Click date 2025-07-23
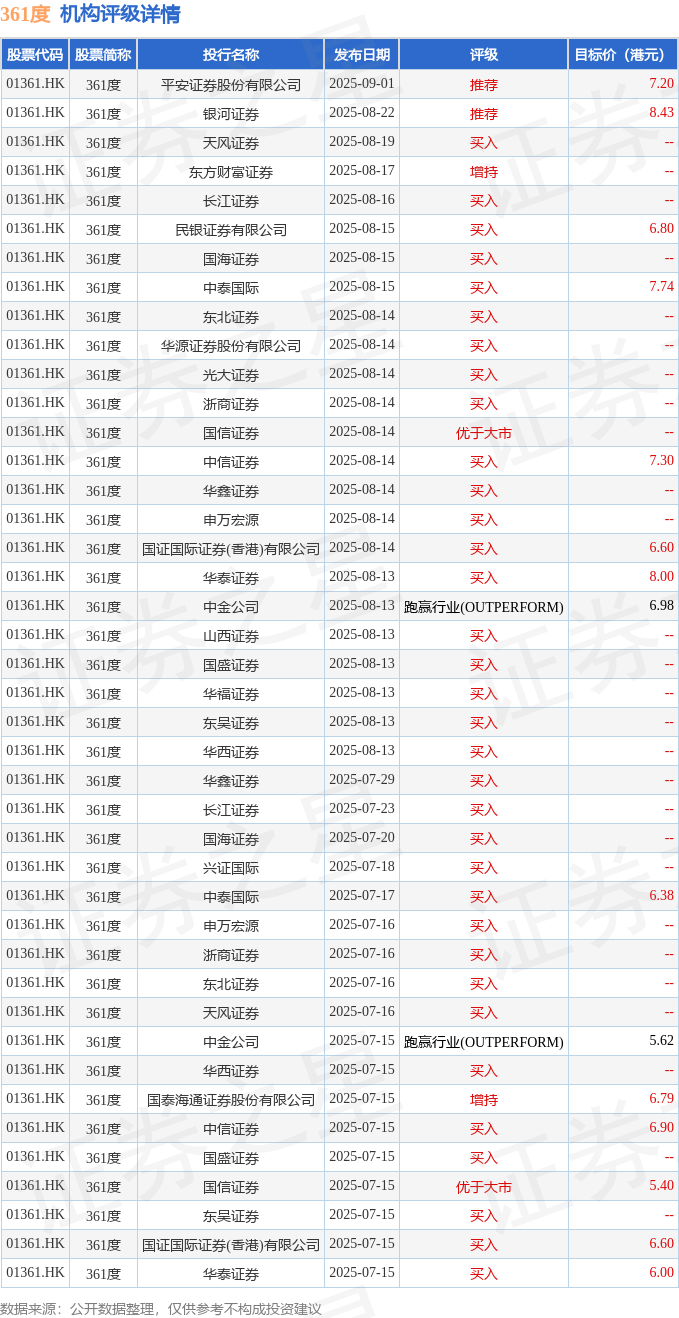Screen dimensions: 679x1318 point(362,809)
